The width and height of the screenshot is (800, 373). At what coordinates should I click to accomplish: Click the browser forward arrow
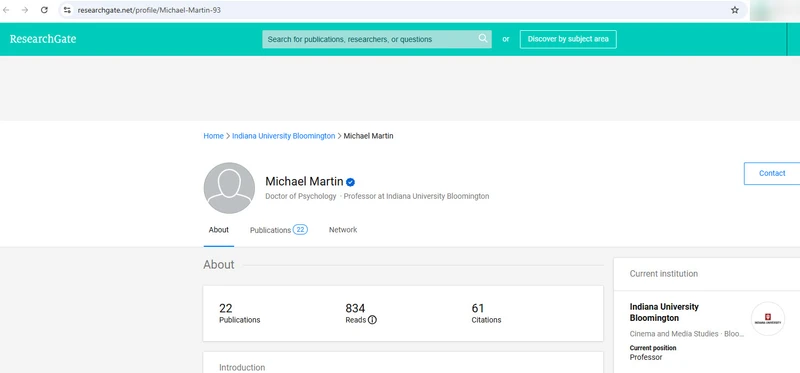click(24, 10)
